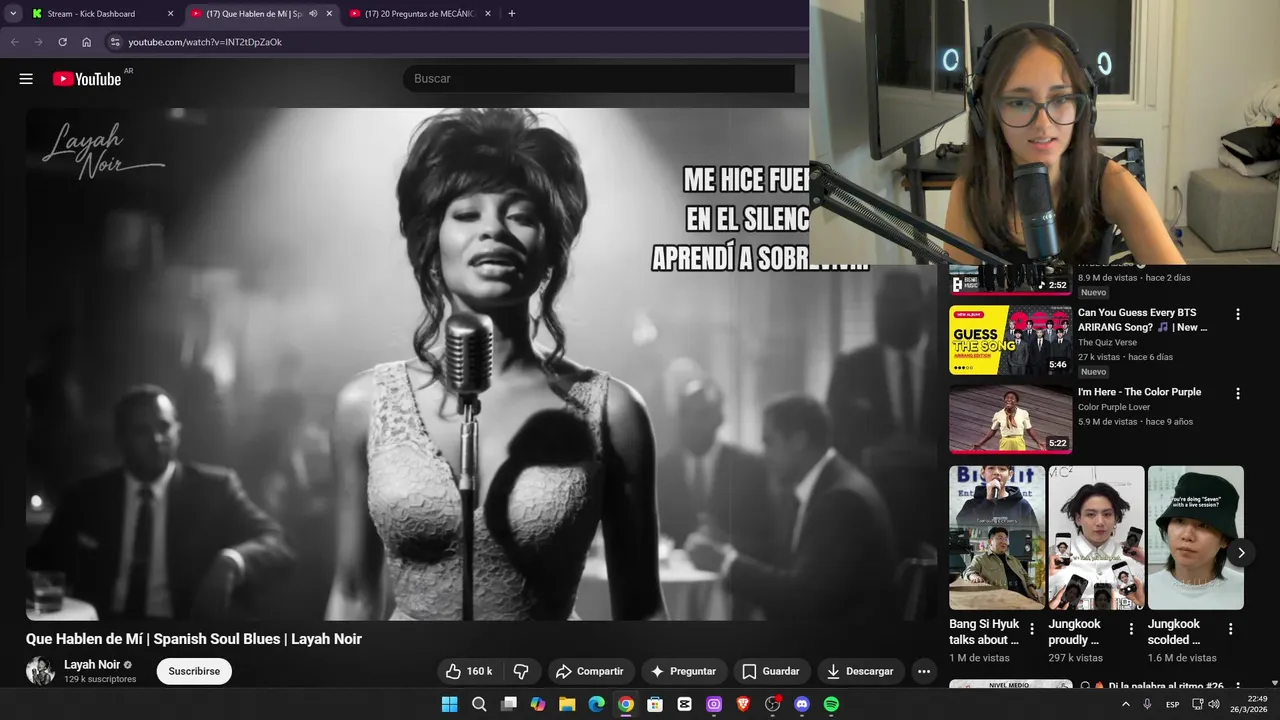Click the ESP language indicator

click(x=1173, y=704)
